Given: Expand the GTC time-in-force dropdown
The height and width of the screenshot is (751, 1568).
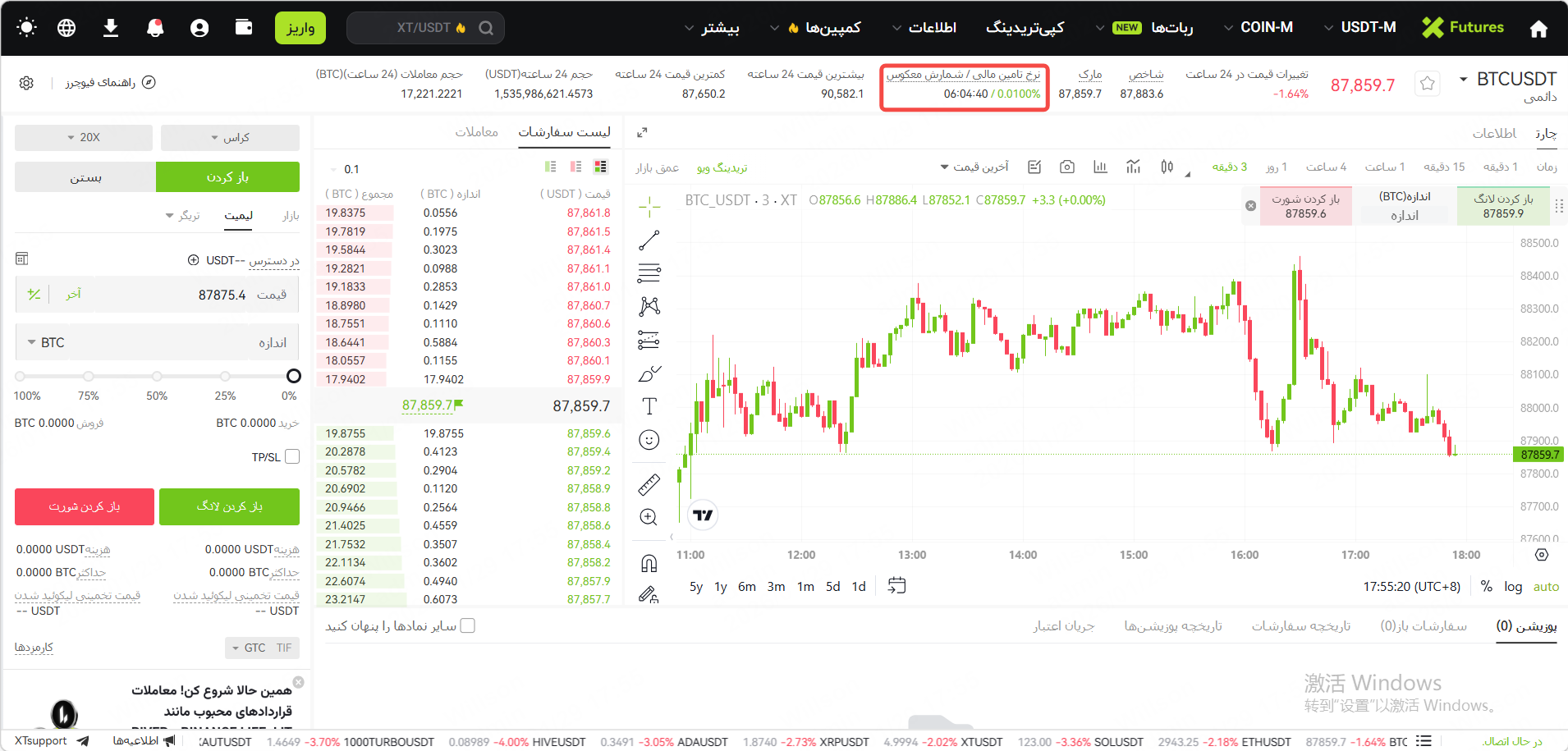Looking at the screenshot, I should click(262, 648).
